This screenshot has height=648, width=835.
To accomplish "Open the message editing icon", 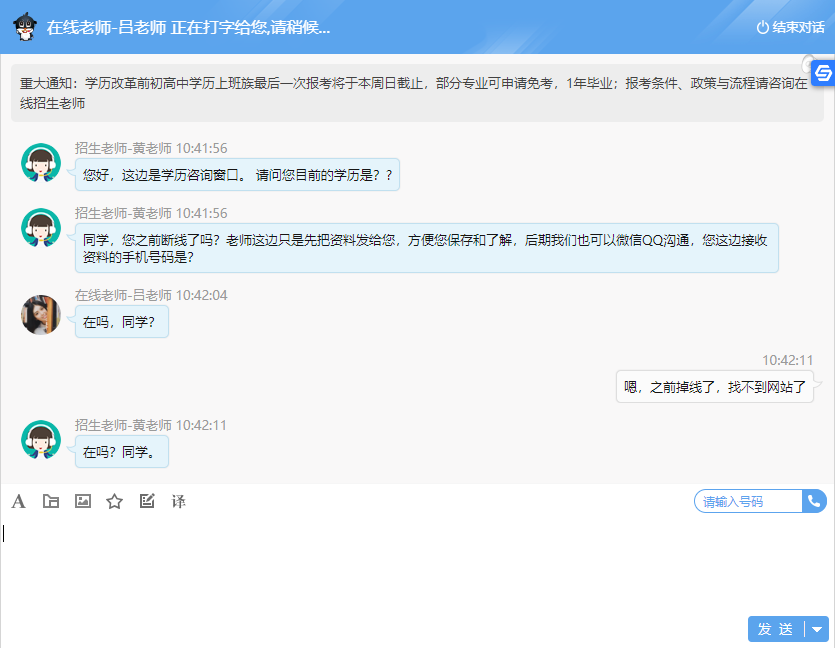I will (x=146, y=501).
